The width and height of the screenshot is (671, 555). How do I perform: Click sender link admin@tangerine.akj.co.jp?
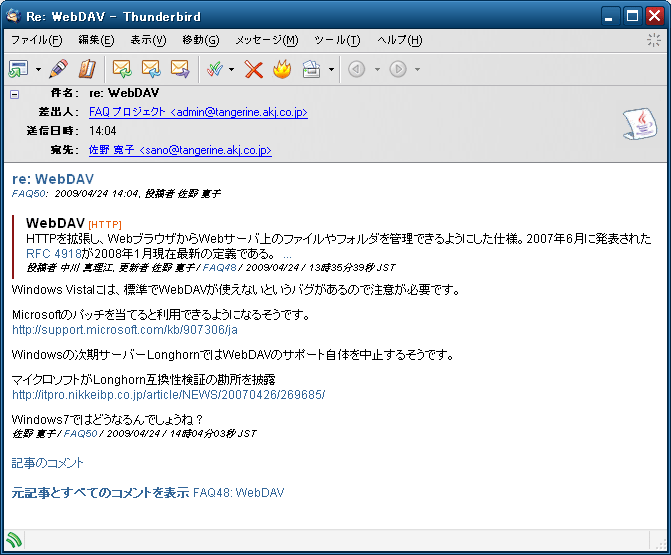[198, 112]
